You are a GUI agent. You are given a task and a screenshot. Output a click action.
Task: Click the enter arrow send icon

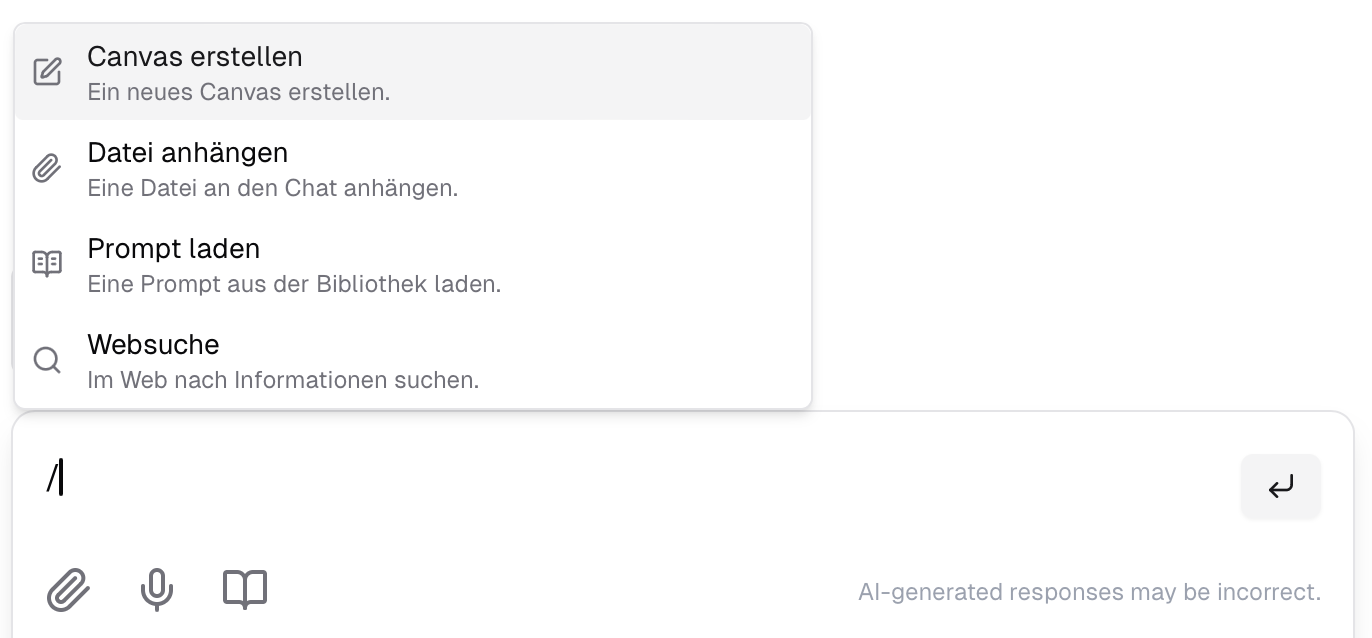[1280, 486]
